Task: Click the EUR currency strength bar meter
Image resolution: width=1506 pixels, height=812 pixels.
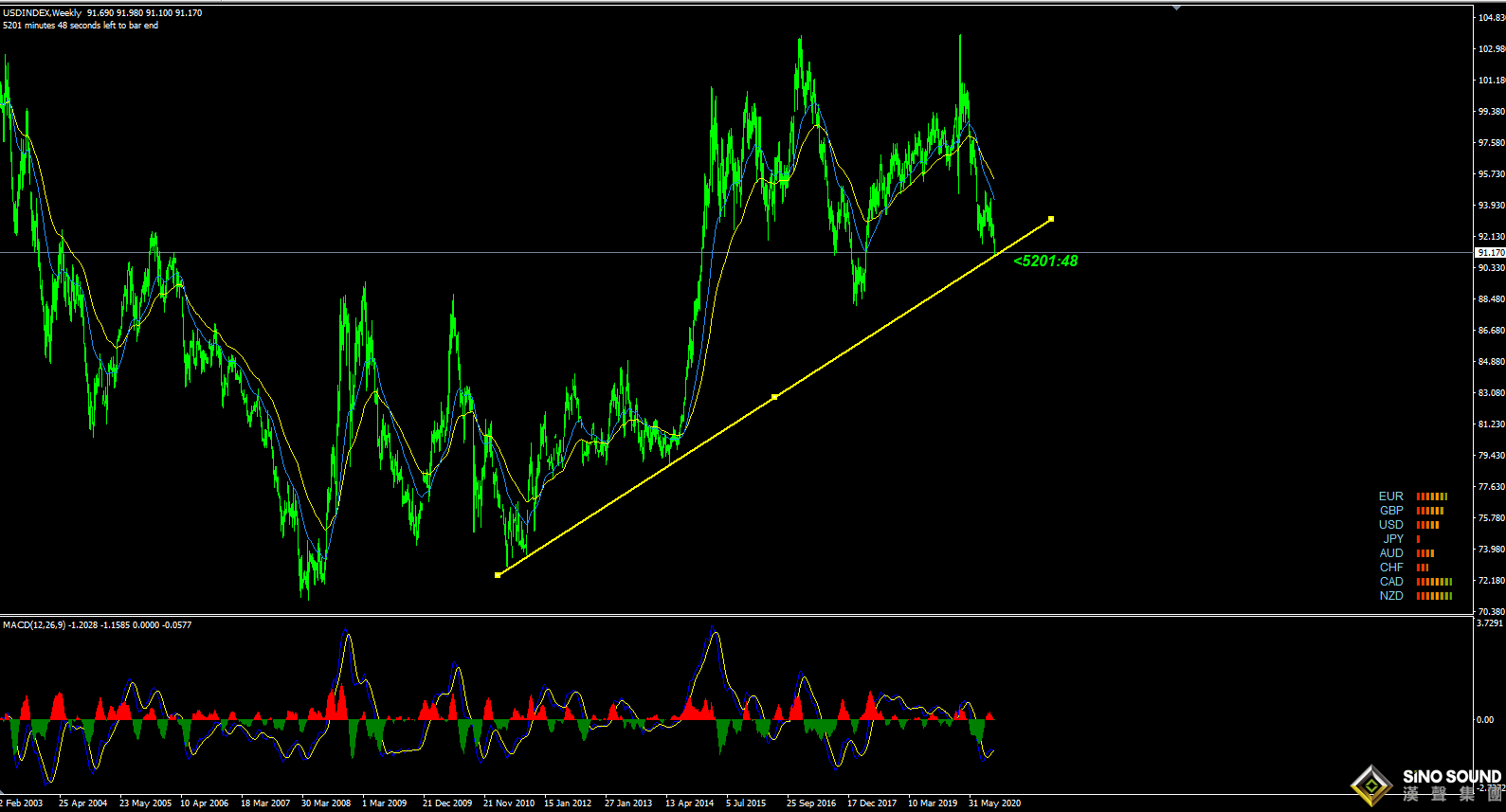Action: (x=1431, y=496)
